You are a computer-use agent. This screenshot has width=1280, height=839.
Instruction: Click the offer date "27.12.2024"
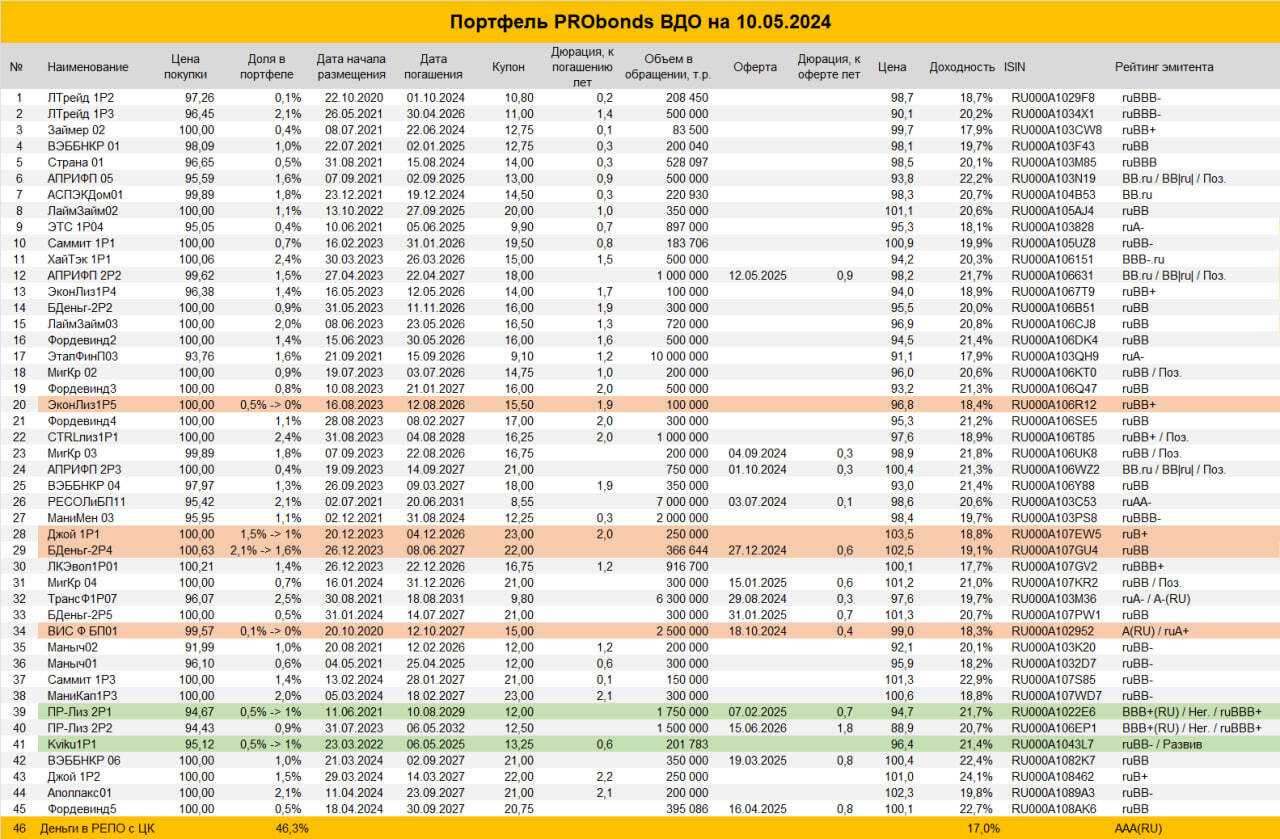coord(759,549)
